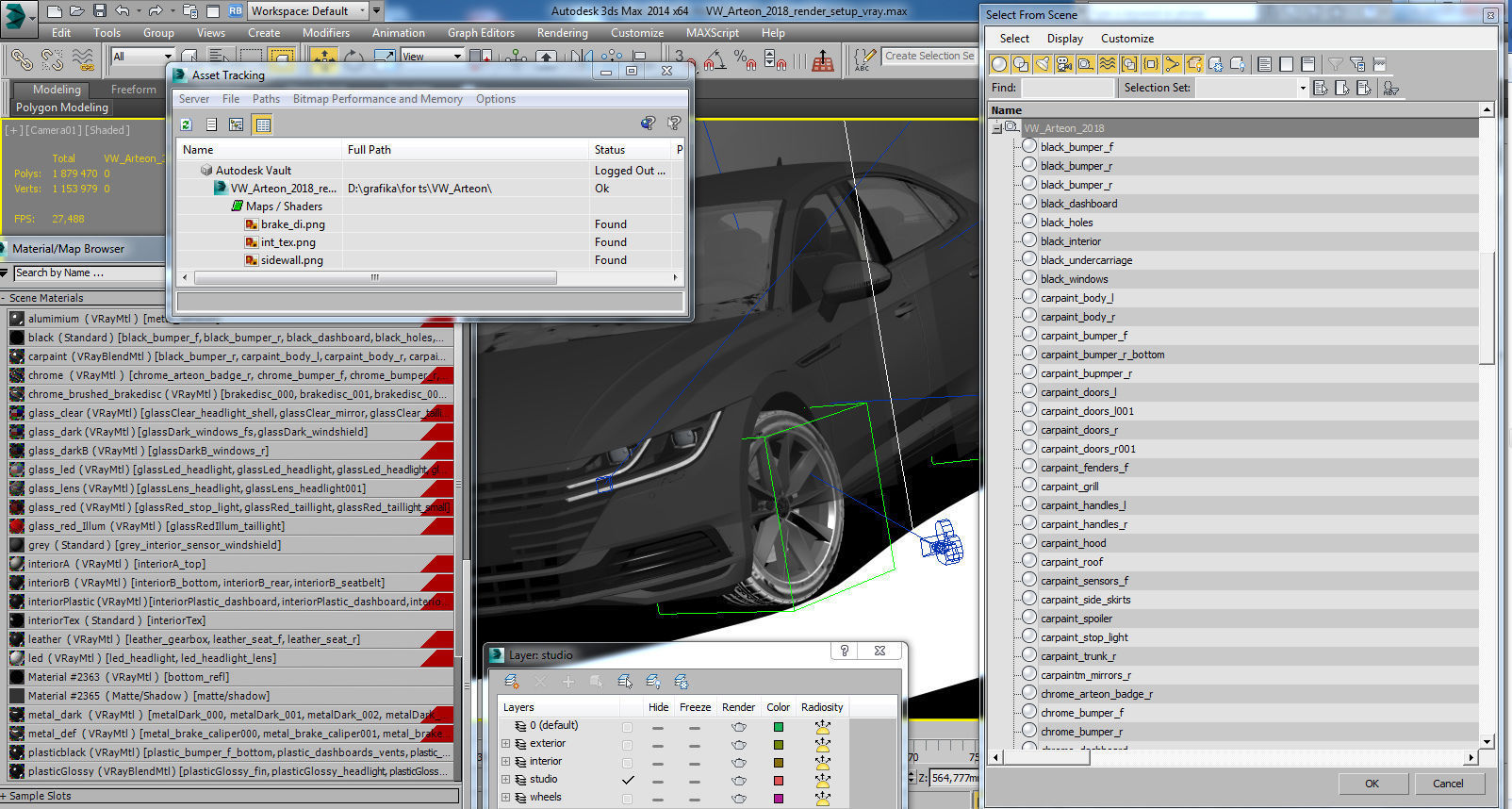The width and height of the screenshot is (1512, 809).
Task: Change the studio layer's red color swatch
Action: [778, 780]
